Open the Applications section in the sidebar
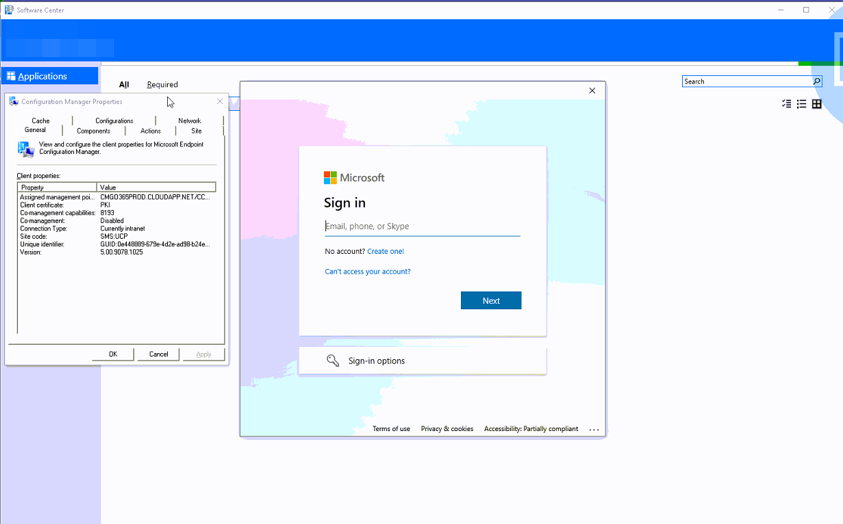 pyautogui.click(x=49, y=76)
